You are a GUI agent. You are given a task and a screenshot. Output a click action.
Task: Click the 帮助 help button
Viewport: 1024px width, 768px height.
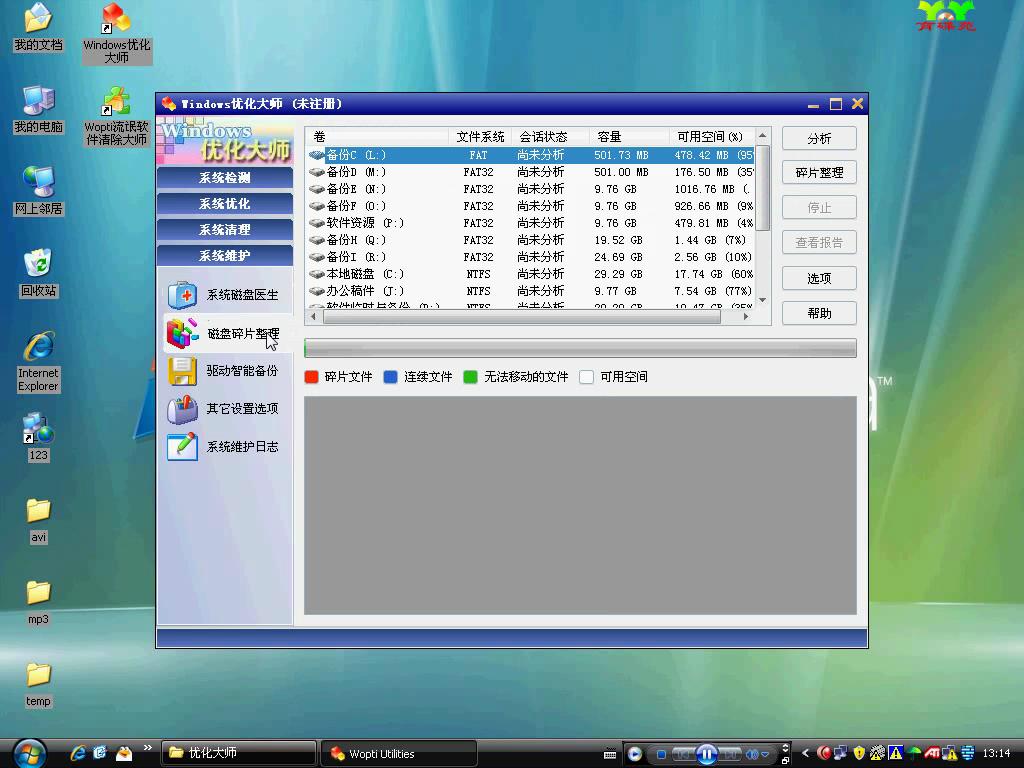click(819, 313)
